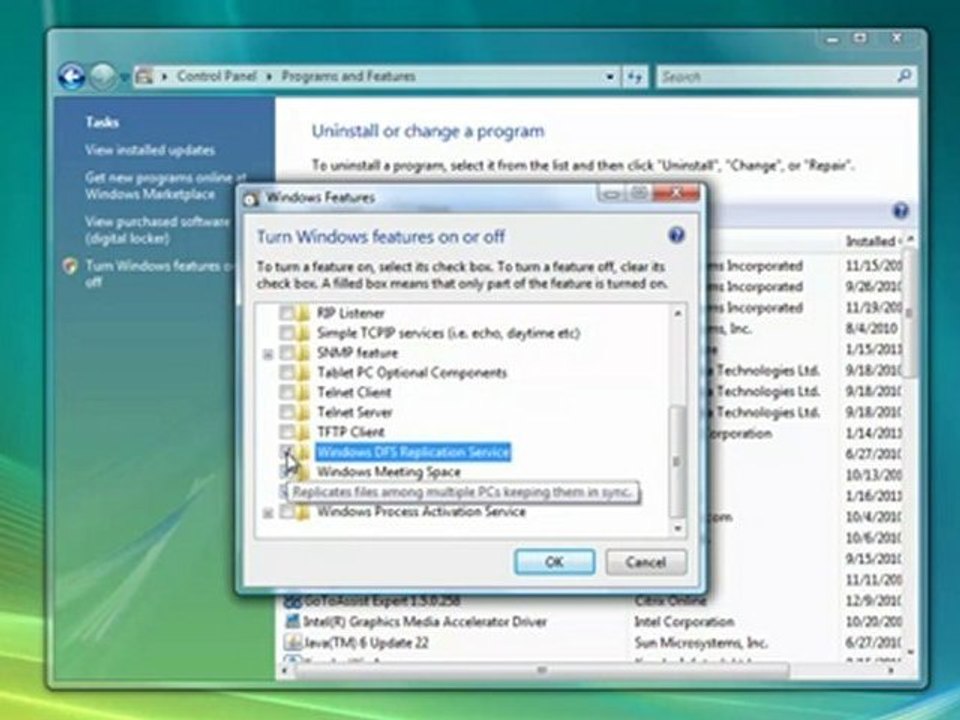Select Telnet Server in features list

coord(354,412)
